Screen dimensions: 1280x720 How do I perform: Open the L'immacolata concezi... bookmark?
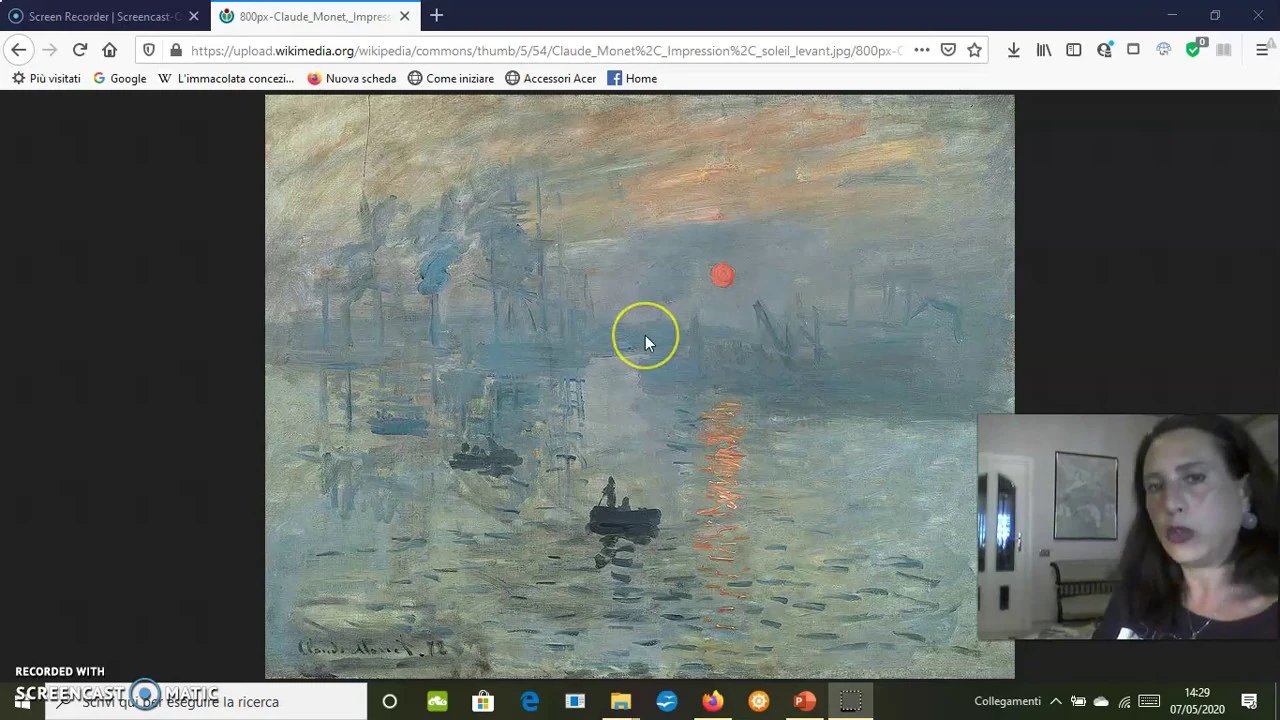(226, 78)
